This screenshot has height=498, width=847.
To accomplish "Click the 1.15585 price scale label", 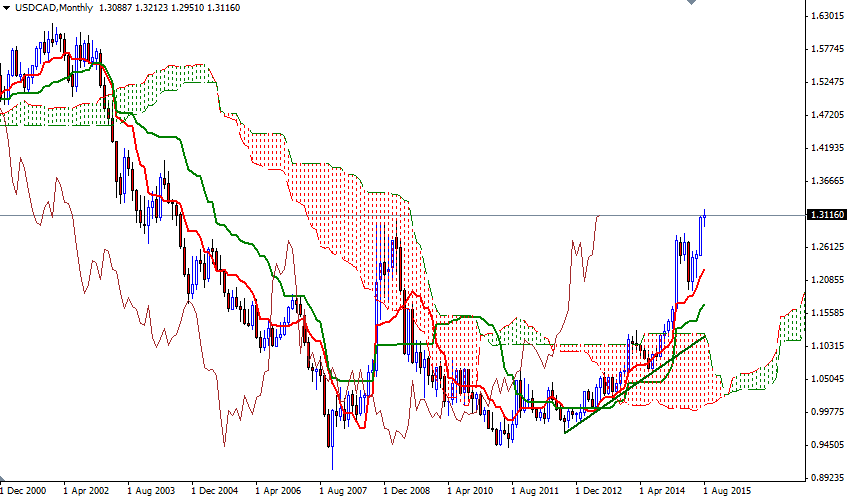I will pyautogui.click(x=827, y=313).
